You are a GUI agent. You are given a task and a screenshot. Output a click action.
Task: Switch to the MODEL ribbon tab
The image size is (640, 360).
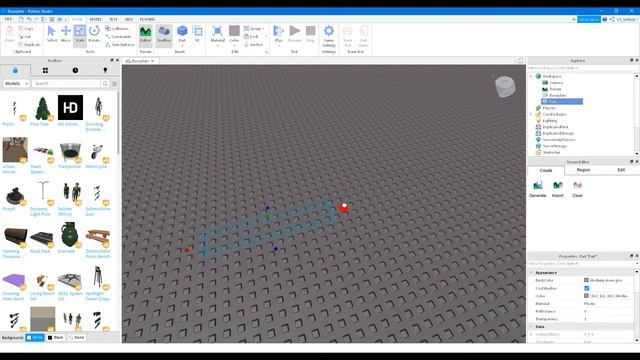pos(96,19)
